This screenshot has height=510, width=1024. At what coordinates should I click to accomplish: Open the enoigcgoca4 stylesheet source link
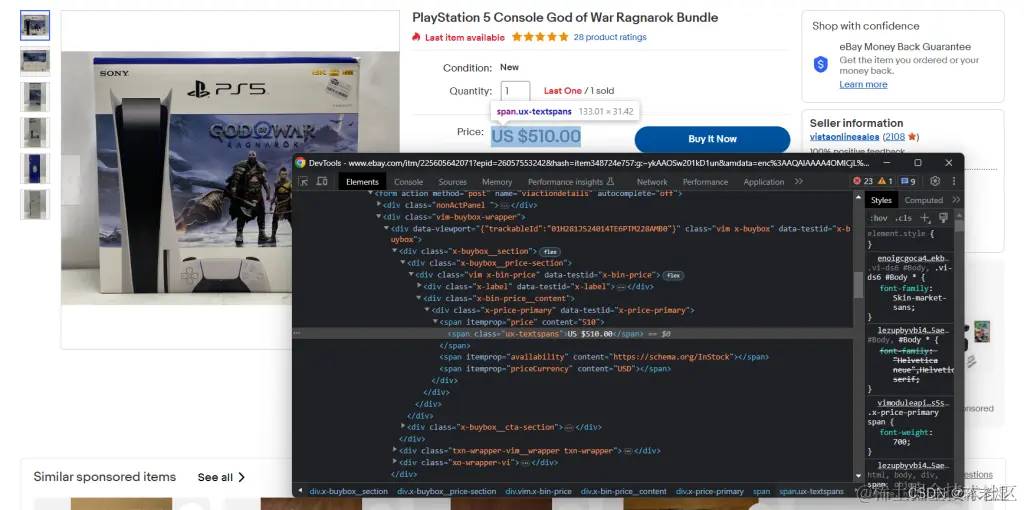[912, 259]
